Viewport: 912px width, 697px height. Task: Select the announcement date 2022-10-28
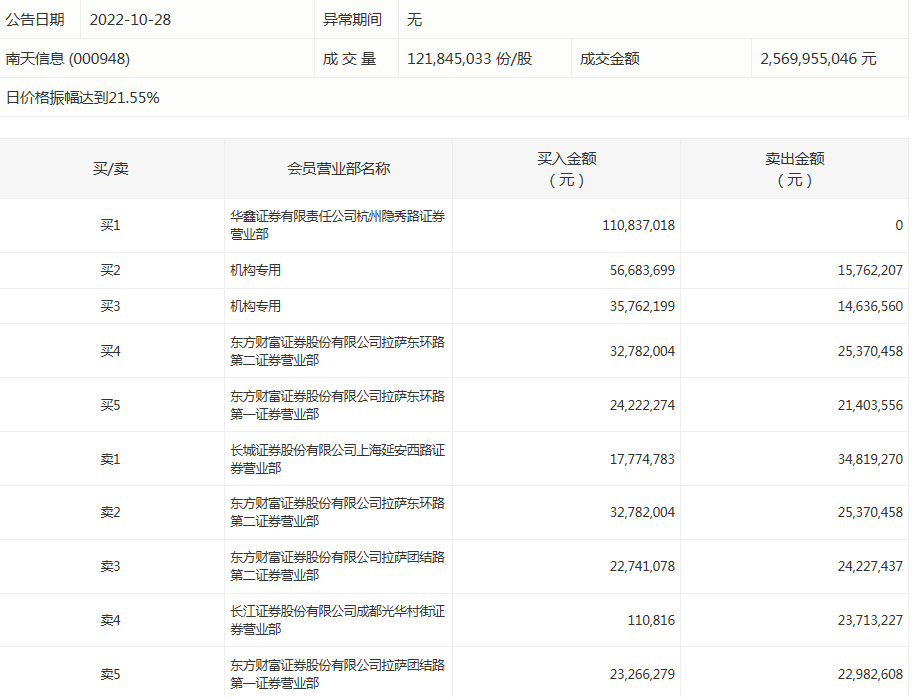[x=130, y=20]
